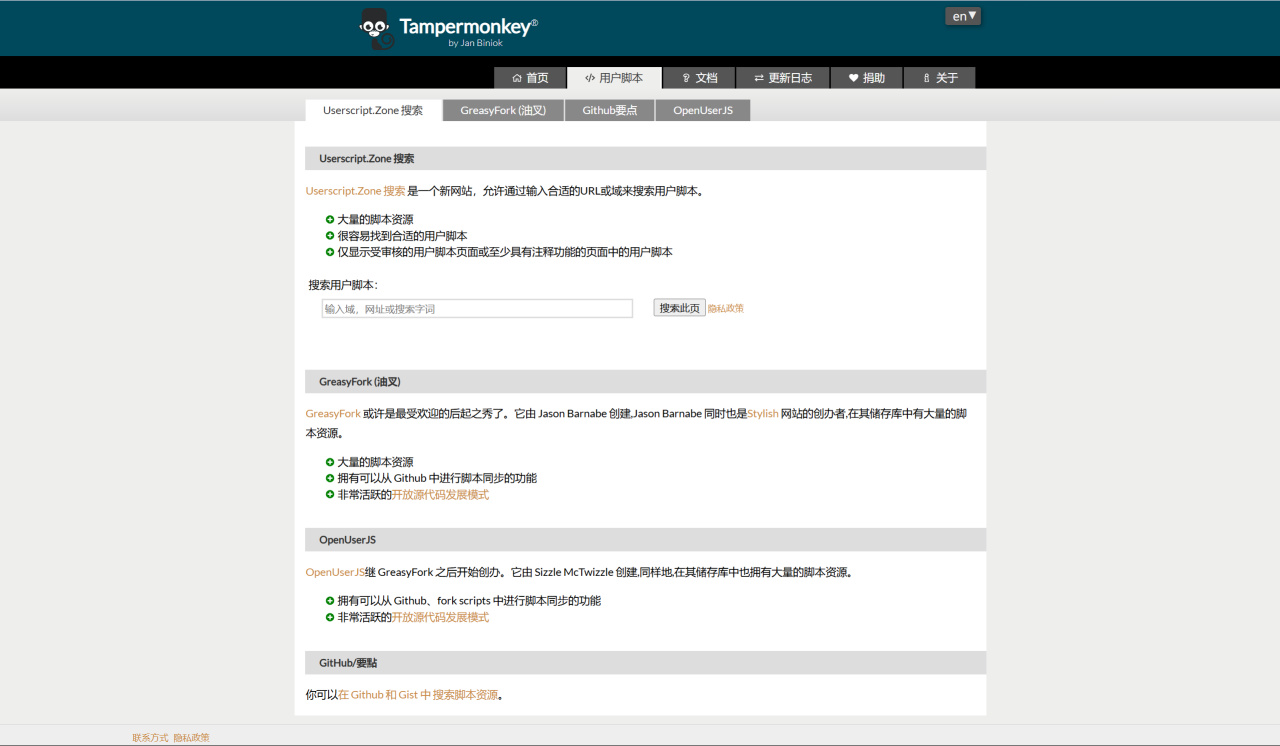1280x746 pixels.
Task: Follow the orange GreasyFork link in the paragraph
Action: 333,414
